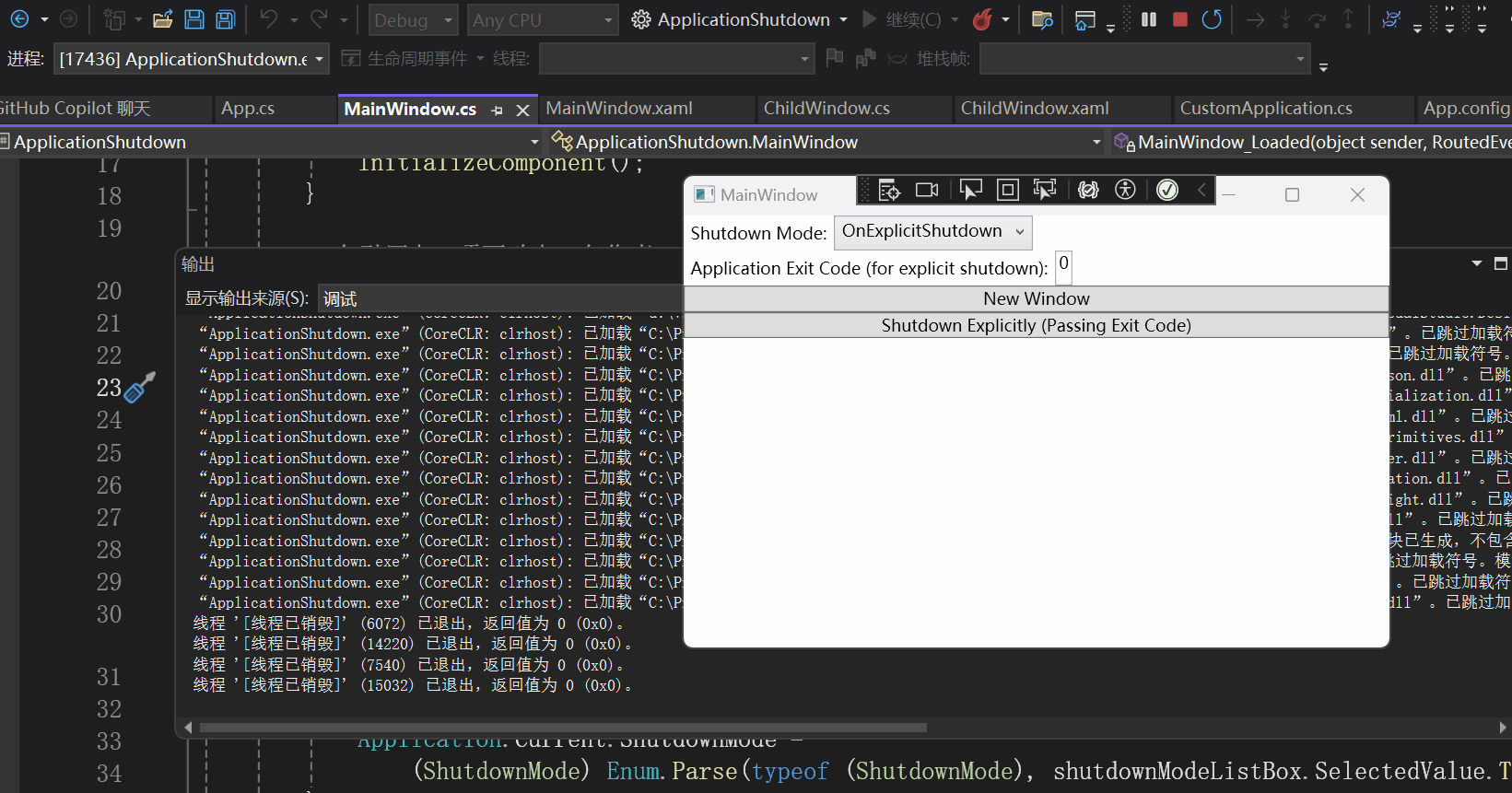Viewport: 1512px width, 793px height.
Task: Click the video camera icon in MainWindow toolbar
Action: point(927,190)
